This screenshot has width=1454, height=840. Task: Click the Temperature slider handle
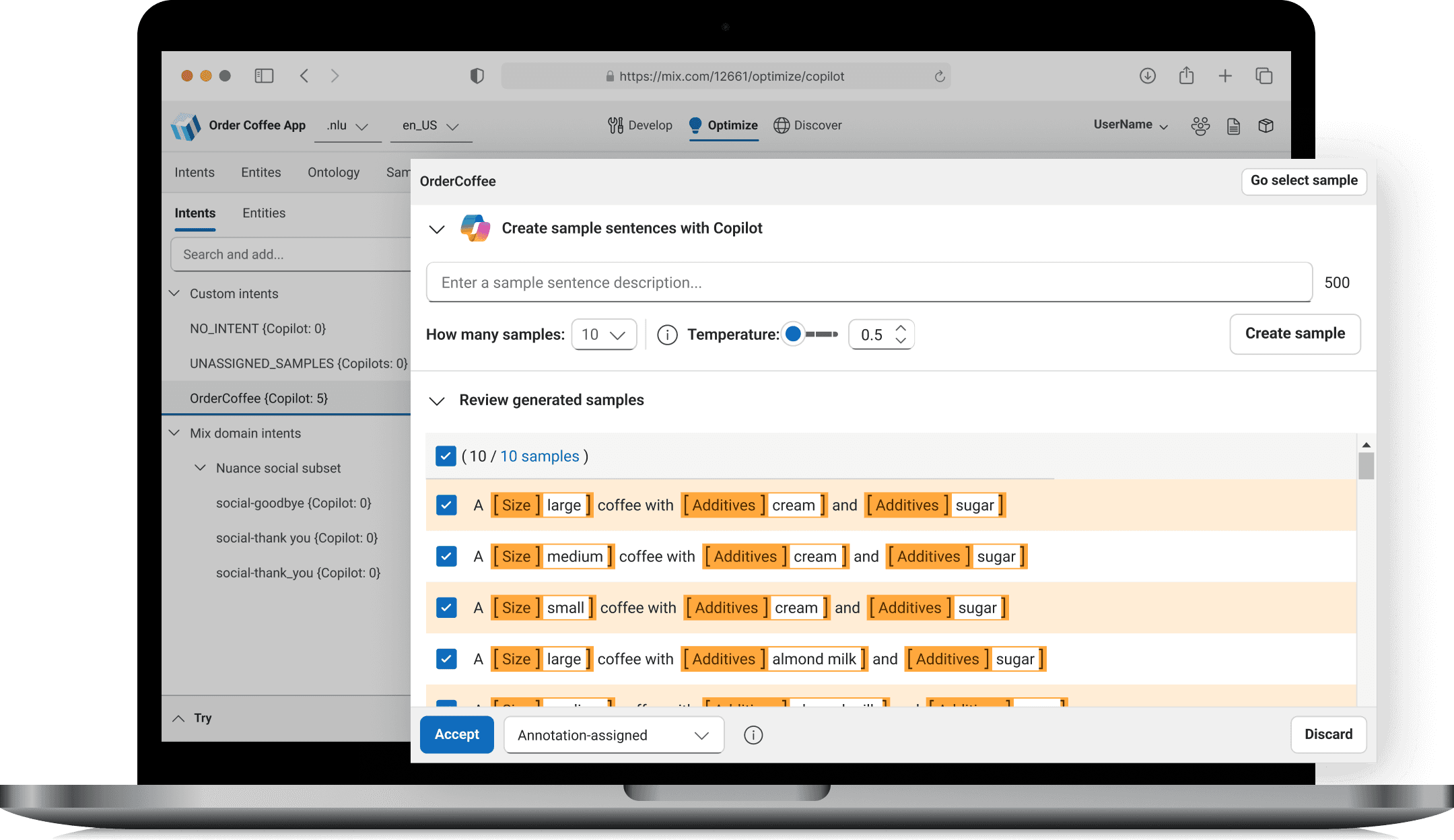(x=794, y=334)
